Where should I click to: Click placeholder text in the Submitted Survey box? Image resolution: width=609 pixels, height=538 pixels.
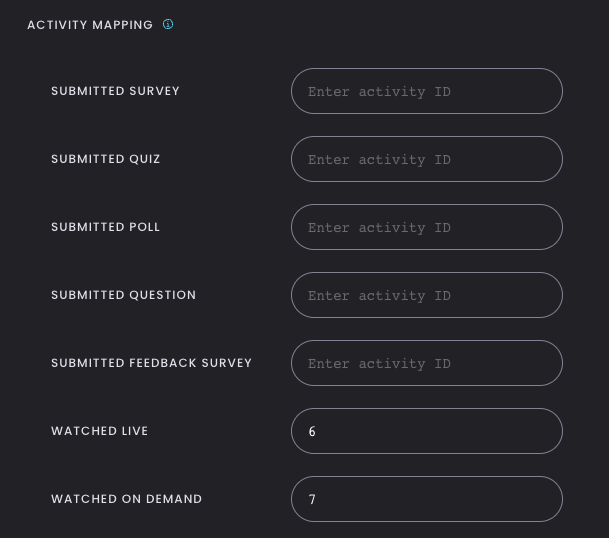(x=379, y=92)
